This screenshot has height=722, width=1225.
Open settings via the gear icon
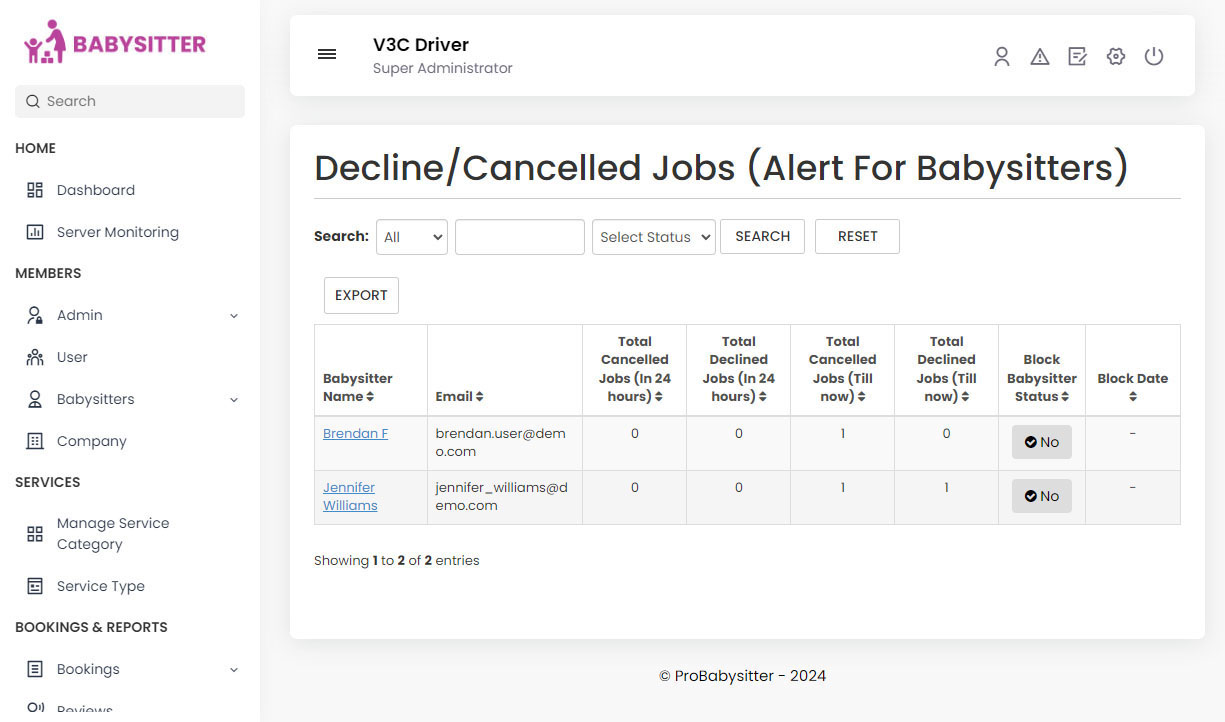1116,56
